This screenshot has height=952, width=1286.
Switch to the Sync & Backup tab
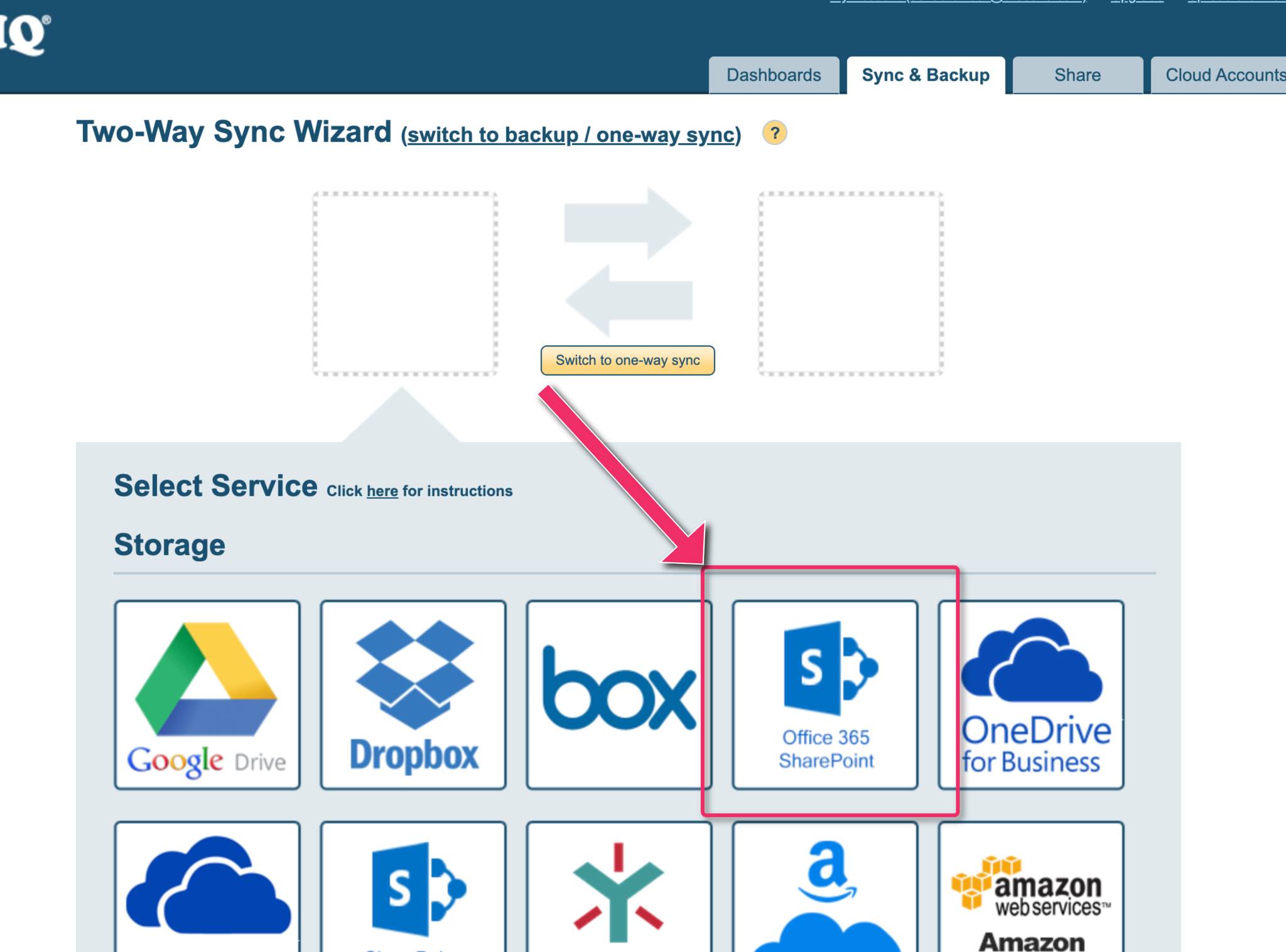926,75
